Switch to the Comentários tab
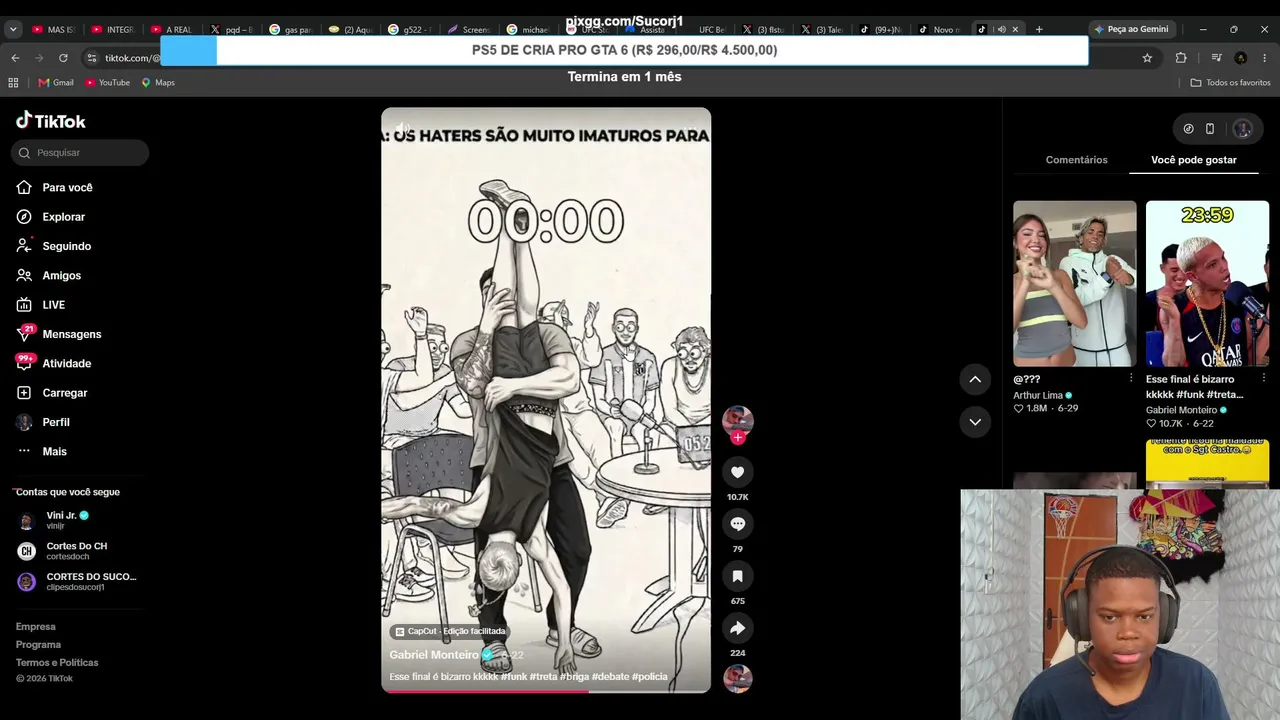Image resolution: width=1280 pixels, height=720 pixels. pyautogui.click(x=1076, y=160)
